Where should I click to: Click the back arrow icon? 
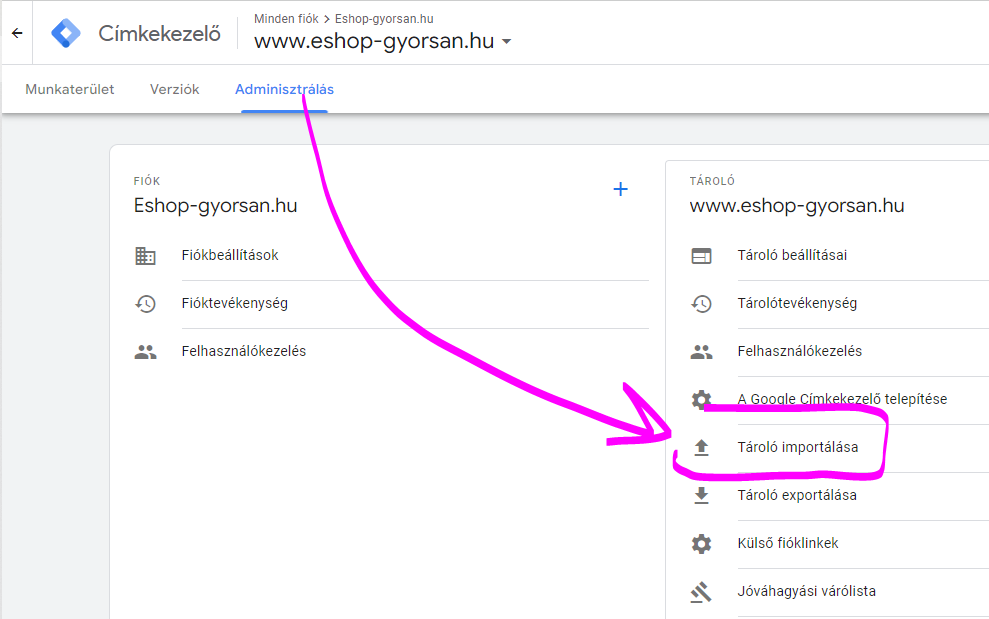[x=16, y=33]
